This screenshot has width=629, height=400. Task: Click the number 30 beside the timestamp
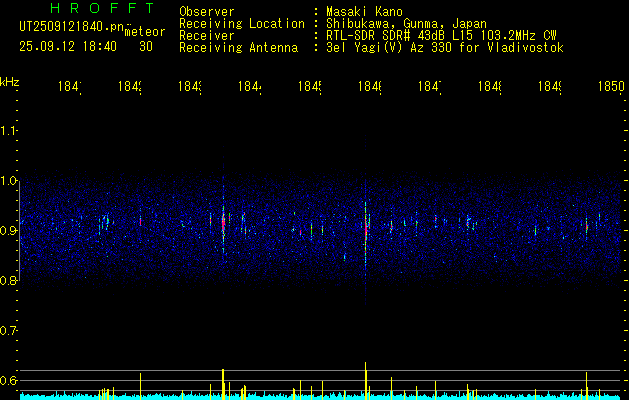146,47
